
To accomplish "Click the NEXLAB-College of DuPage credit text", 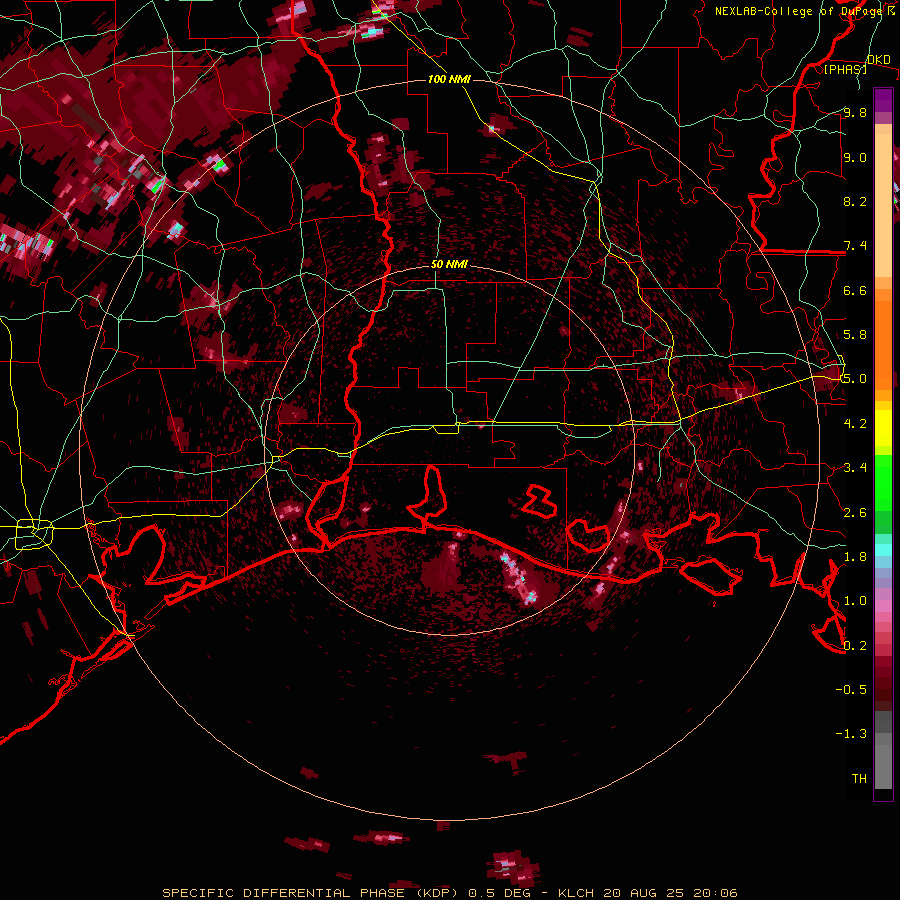I will (800, 11).
